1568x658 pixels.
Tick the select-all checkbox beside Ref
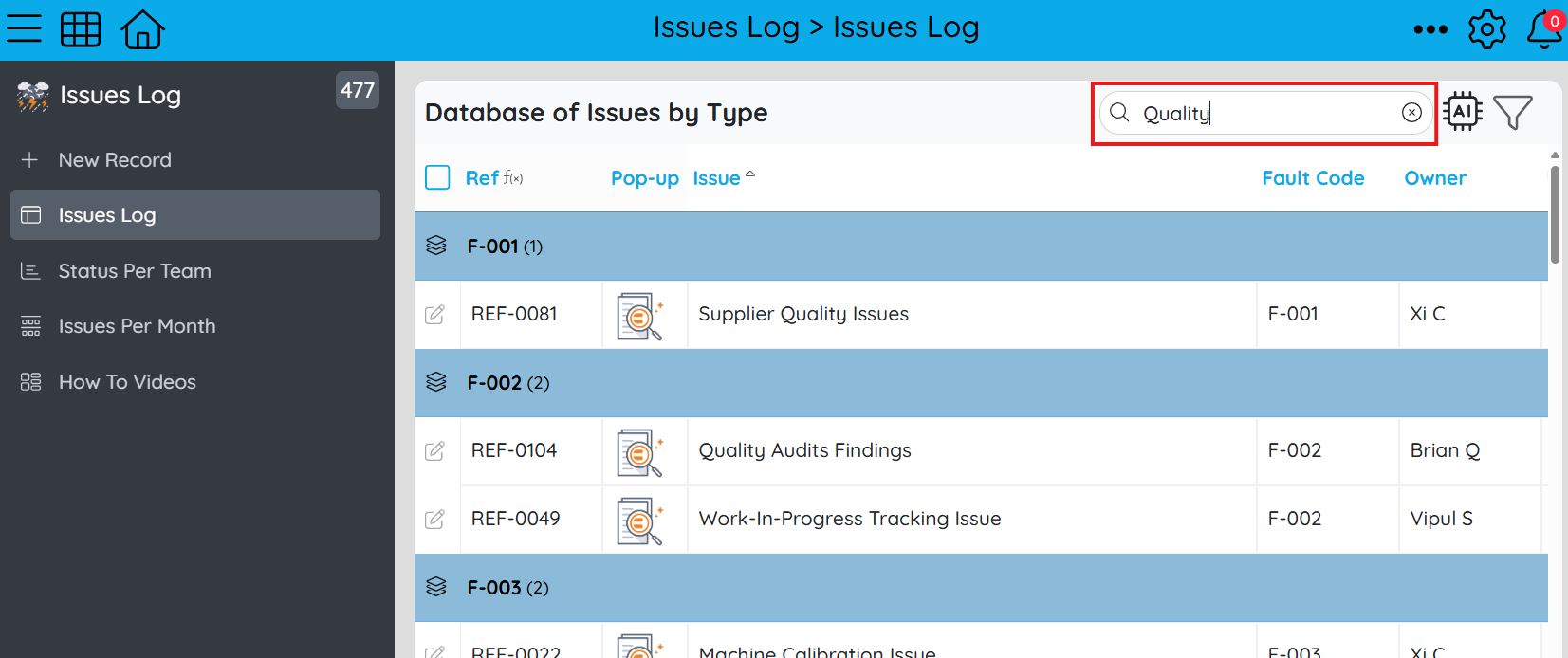point(437,177)
